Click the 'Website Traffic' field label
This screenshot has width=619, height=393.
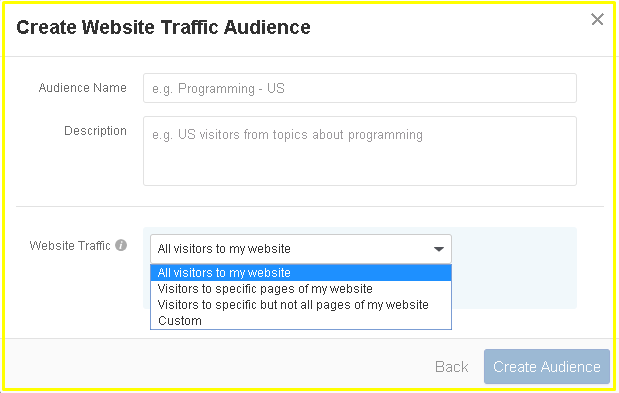[x=70, y=246]
